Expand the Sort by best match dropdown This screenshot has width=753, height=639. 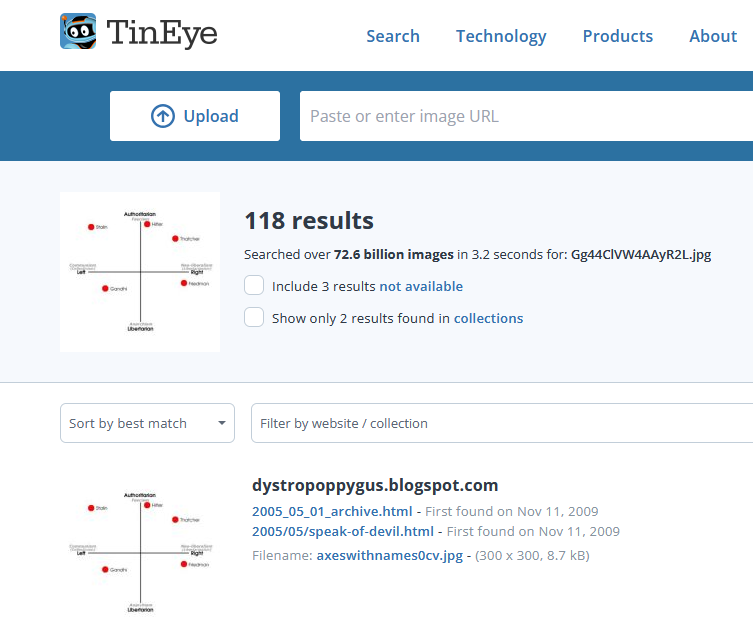(x=147, y=423)
